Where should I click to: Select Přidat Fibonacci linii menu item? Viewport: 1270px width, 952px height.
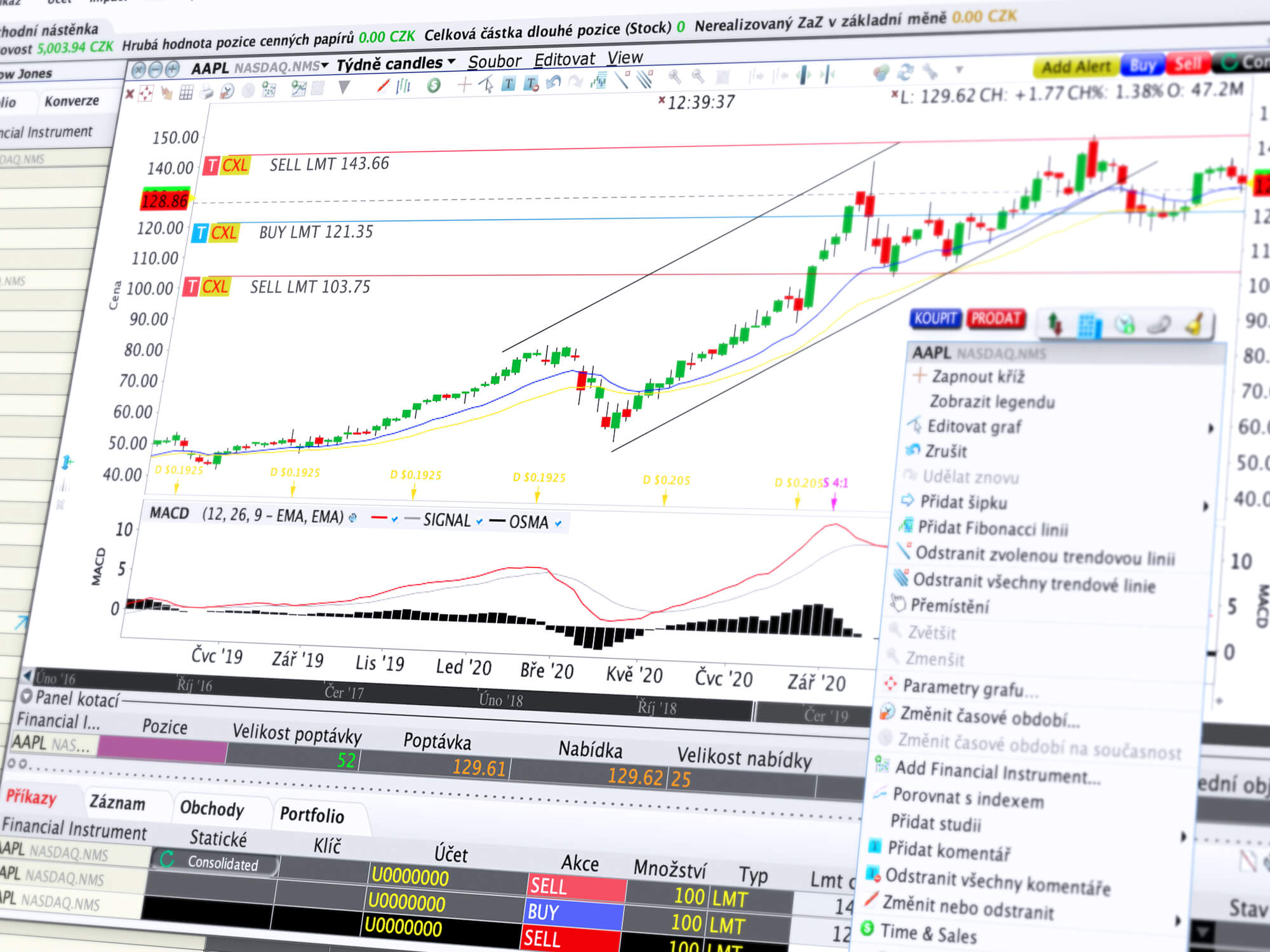click(x=993, y=528)
